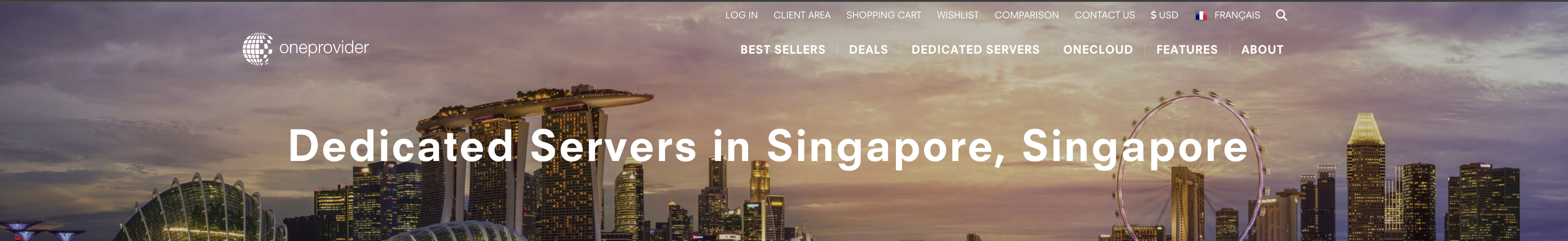1568x241 pixels.
Task: Open the OneCloud menu
Action: point(1098,50)
